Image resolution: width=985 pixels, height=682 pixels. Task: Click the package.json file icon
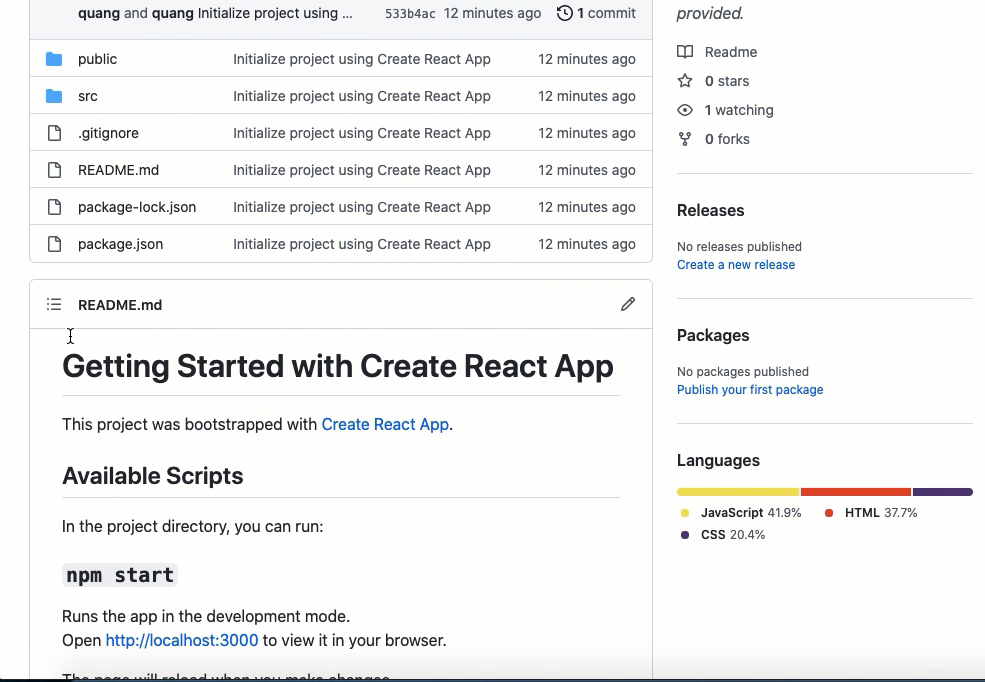55,244
